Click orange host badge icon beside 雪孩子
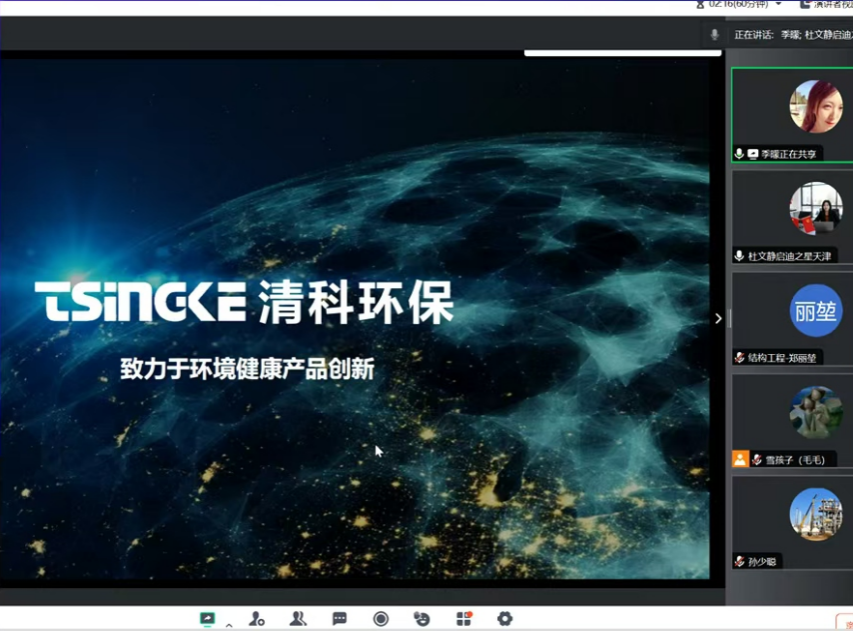Viewport: 853px width, 631px height. (x=740, y=459)
